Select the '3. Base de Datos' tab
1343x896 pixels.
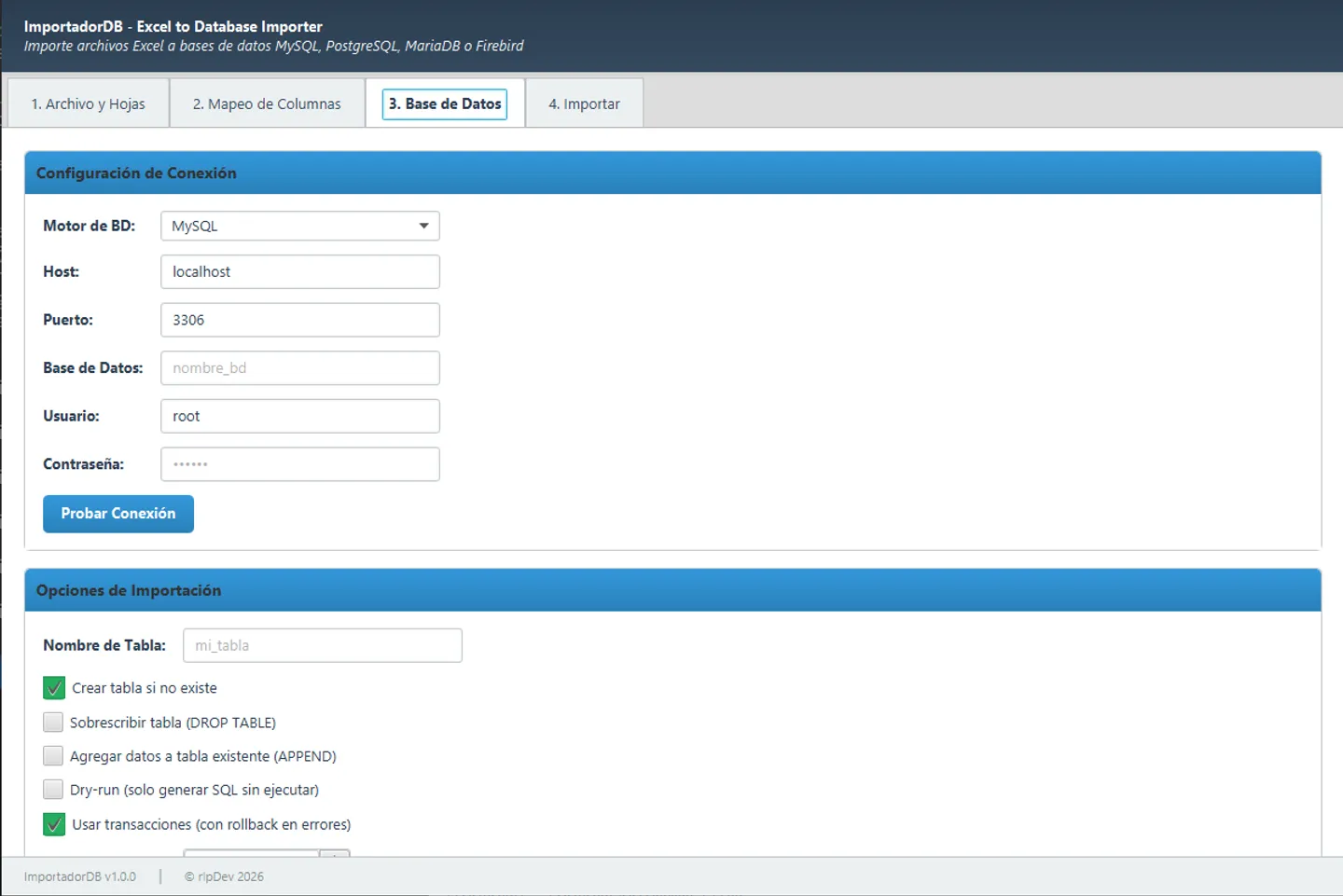pyautogui.click(x=444, y=103)
